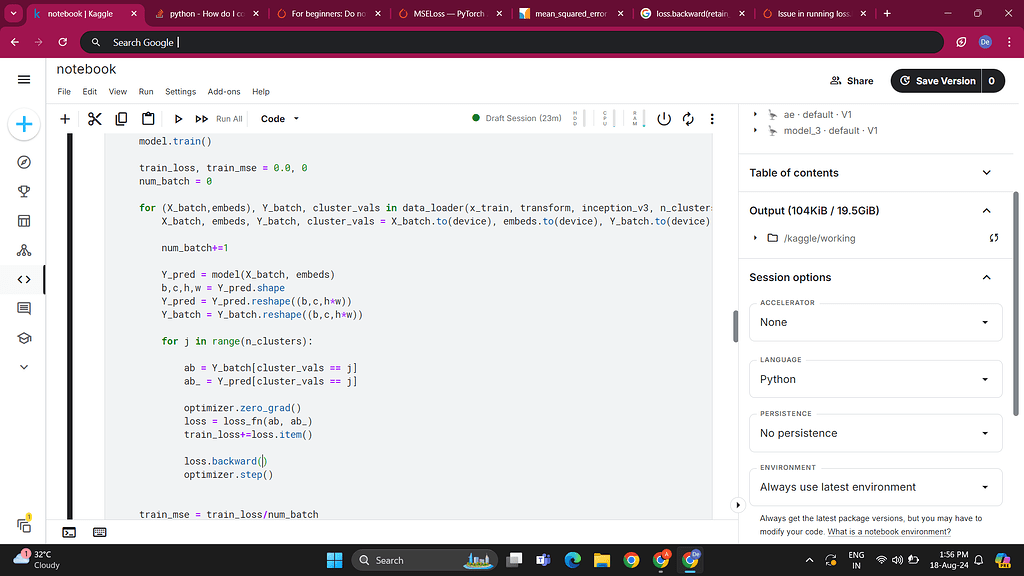Screen dimensions: 1024x576
Task: Run the current cell
Action: click(x=178, y=119)
